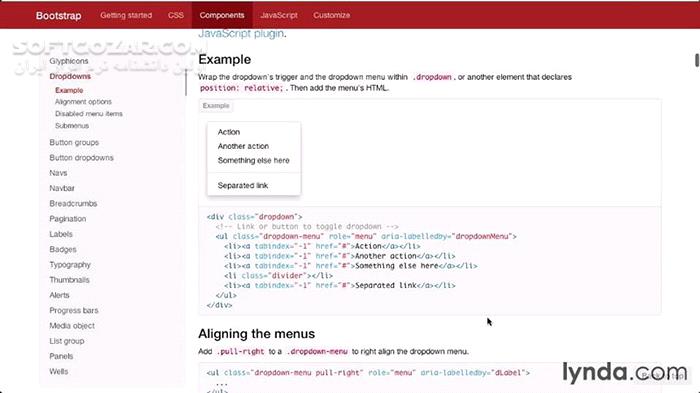The width and height of the screenshot is (700, 393).
Task: Click the div class="dropdown" code line
Action: pyautogui.click(x=254, y=217)
